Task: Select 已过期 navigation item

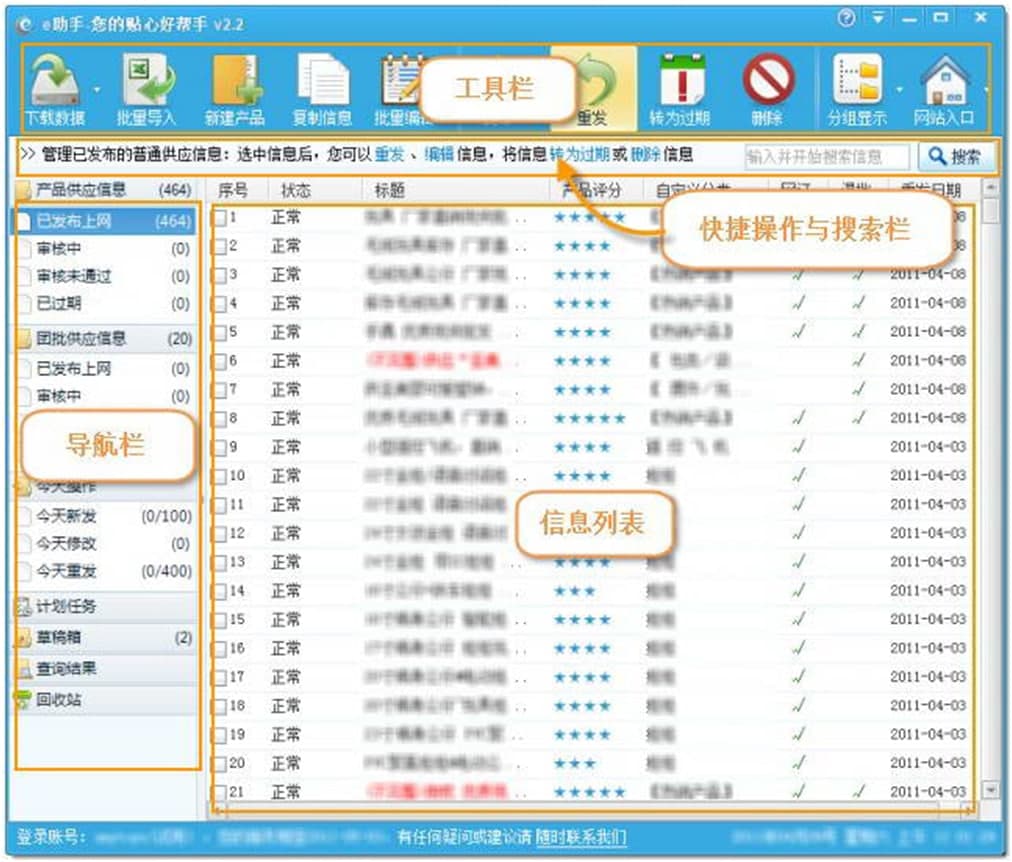Action: coord(105,303)
